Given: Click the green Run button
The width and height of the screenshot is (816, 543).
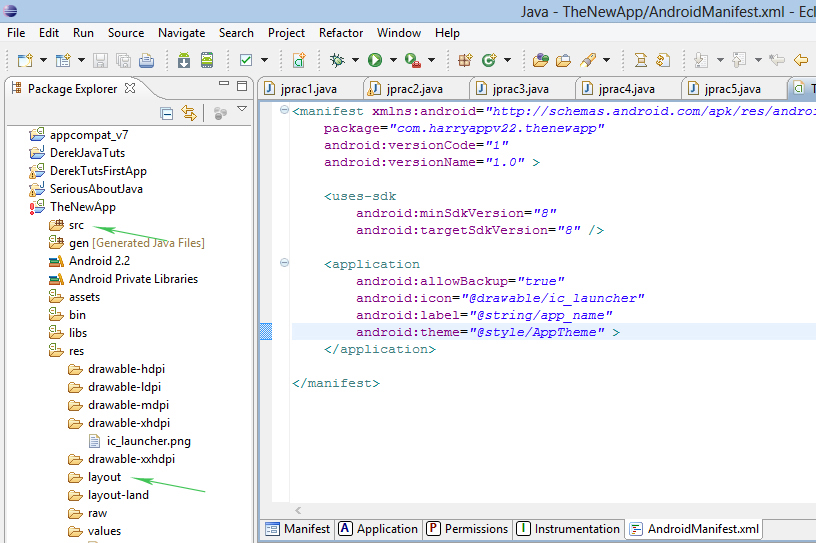Looking at the screenshot, I should pyautogui.click(x=375, y=60).
